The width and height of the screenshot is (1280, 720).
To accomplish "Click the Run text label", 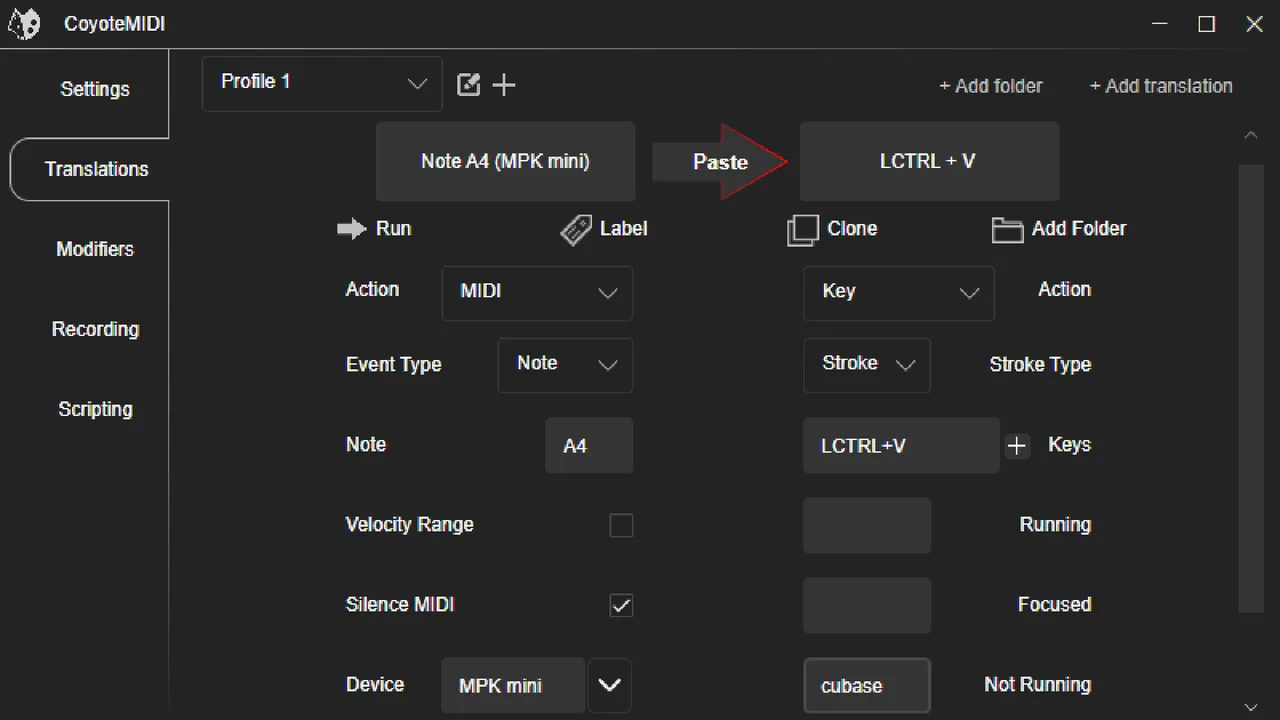I will point(393,229).
